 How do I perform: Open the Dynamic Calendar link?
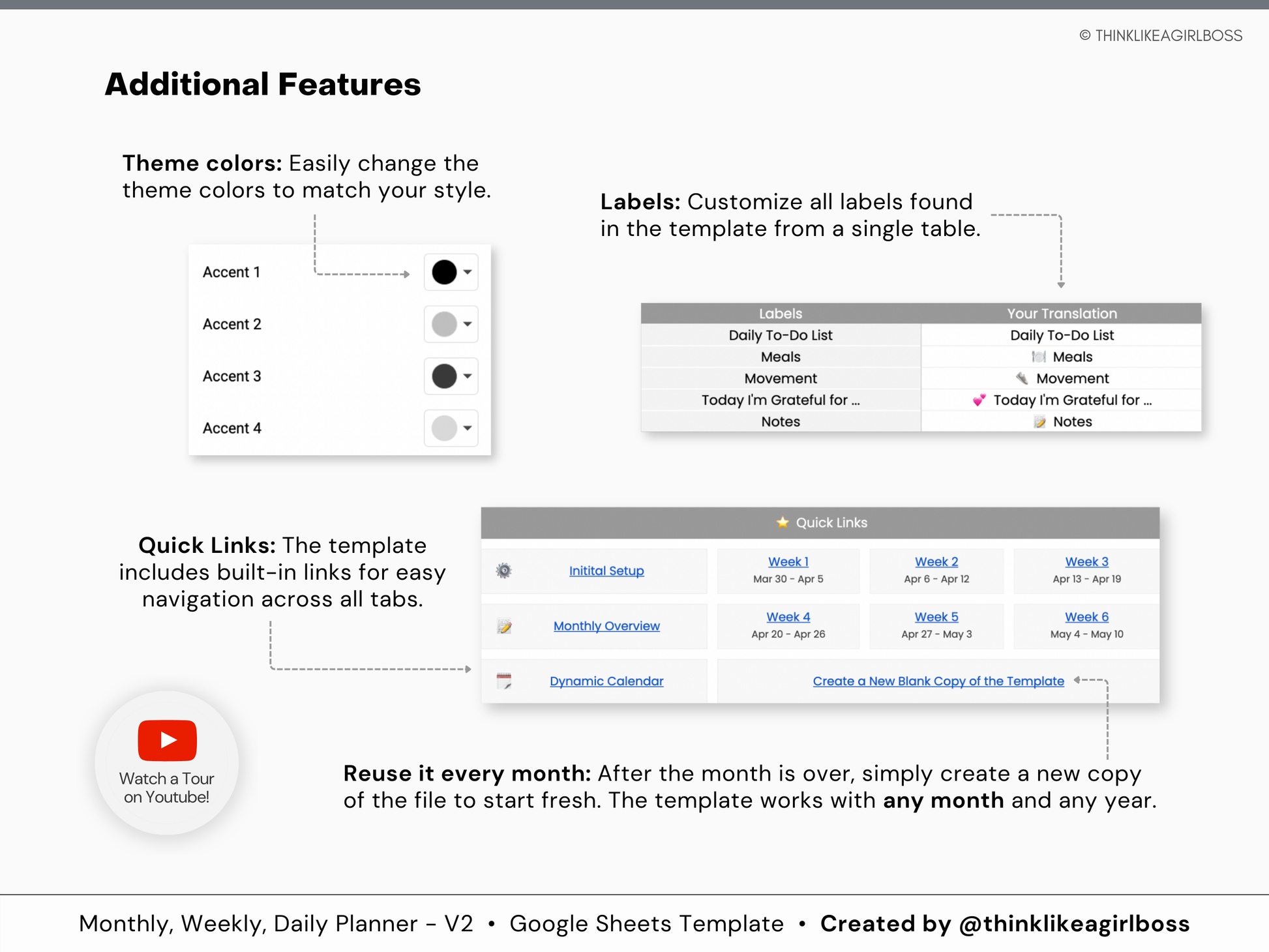606,681
